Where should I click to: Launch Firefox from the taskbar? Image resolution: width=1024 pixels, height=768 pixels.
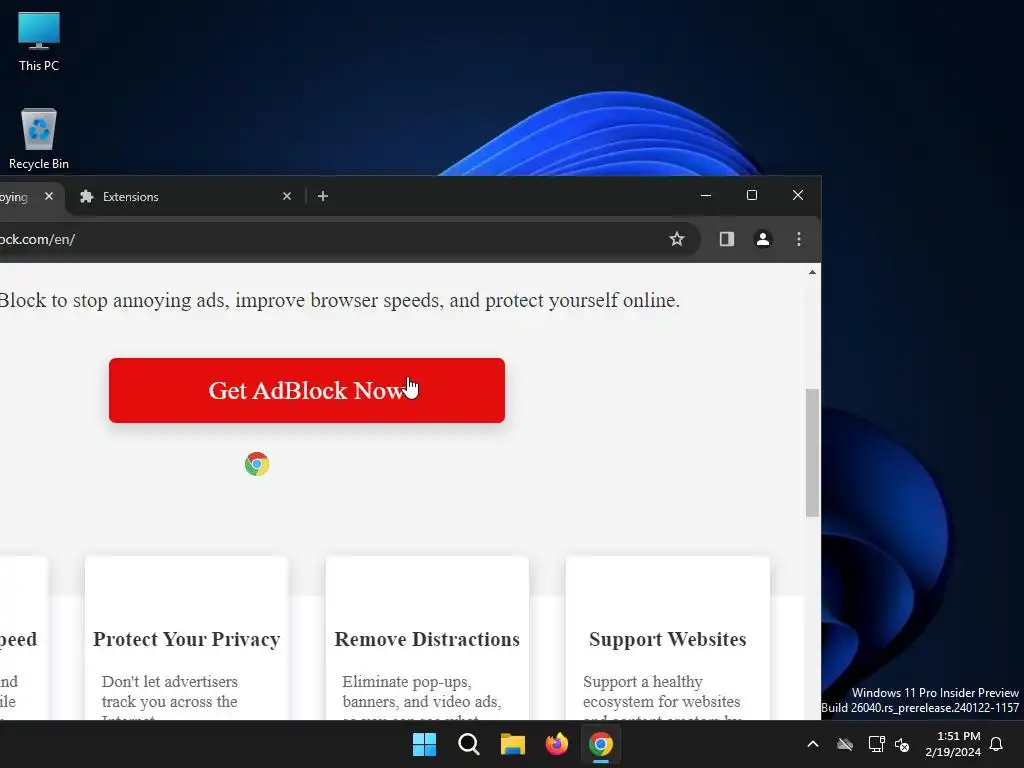556,744
